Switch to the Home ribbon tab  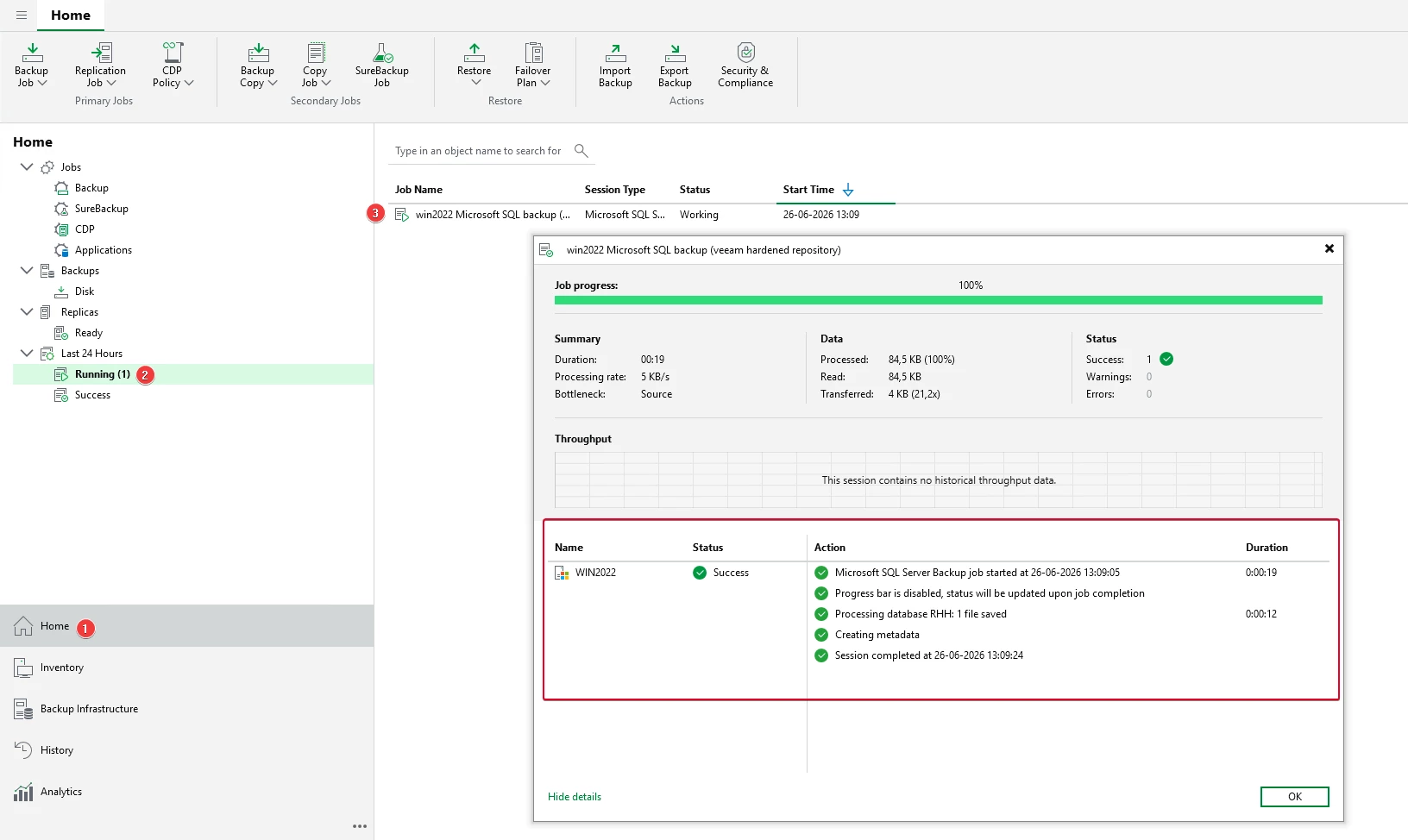tap(71, 16)
